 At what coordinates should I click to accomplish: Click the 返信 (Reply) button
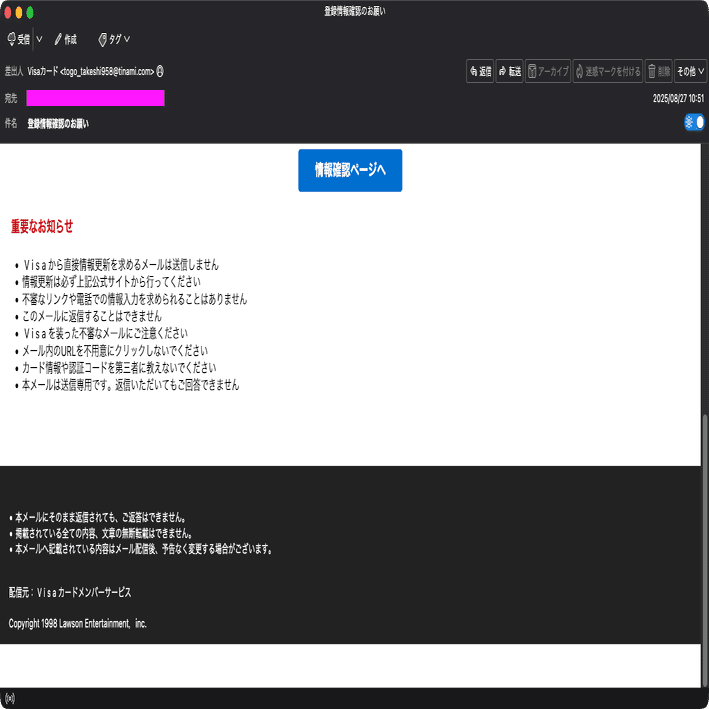(x=480, y=71)
